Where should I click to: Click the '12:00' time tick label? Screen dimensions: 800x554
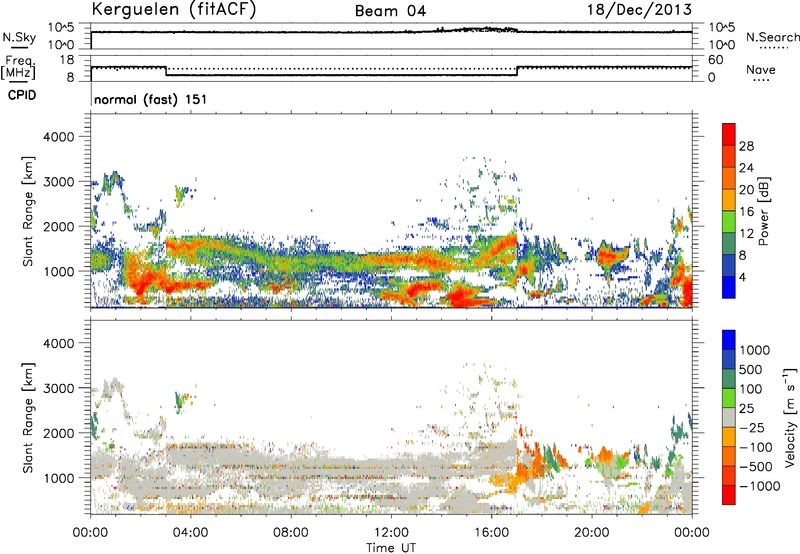pos(391,533)
